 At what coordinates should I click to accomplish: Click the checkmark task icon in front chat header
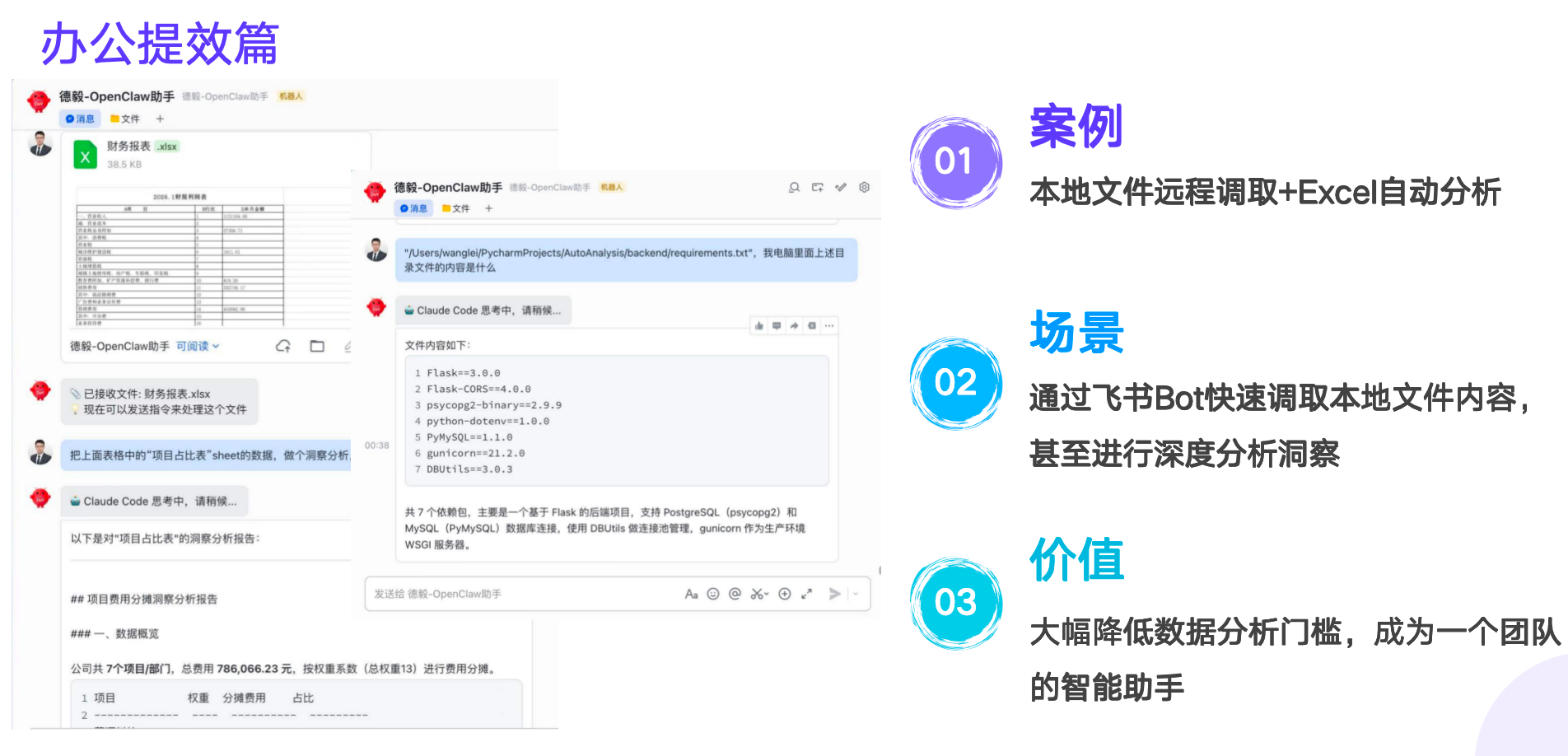coord(841,188)
